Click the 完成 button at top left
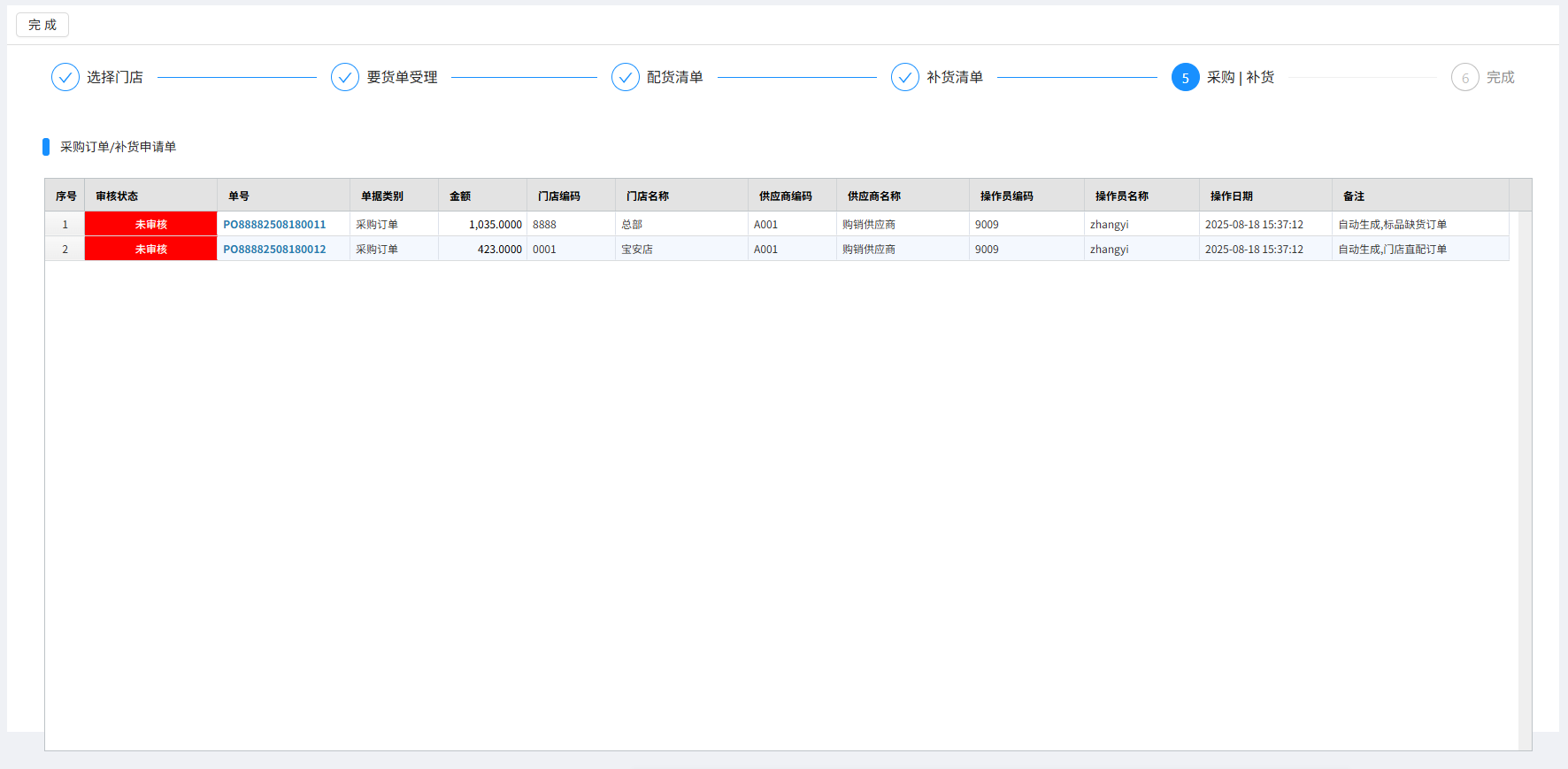 pyautogui.click(x=42, y=25)
